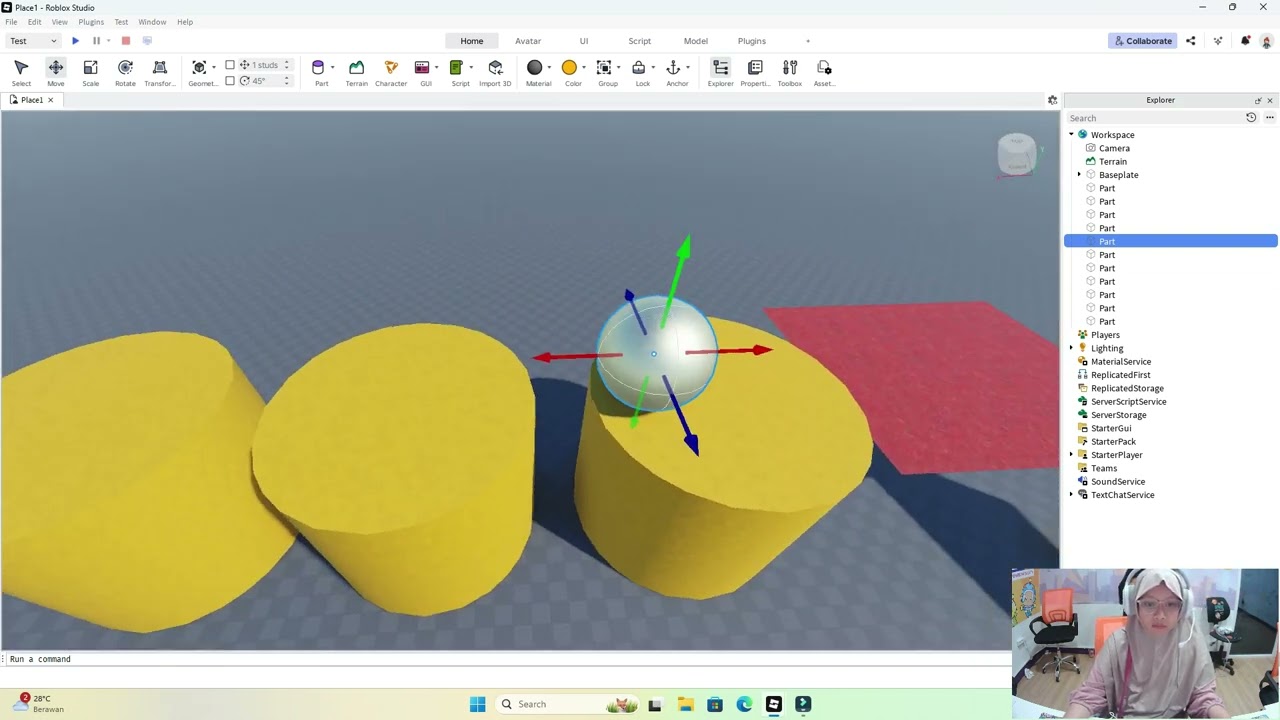Click the Lock tool icon
This screenshot has height=720, width=1280.
tap(638, 67)
